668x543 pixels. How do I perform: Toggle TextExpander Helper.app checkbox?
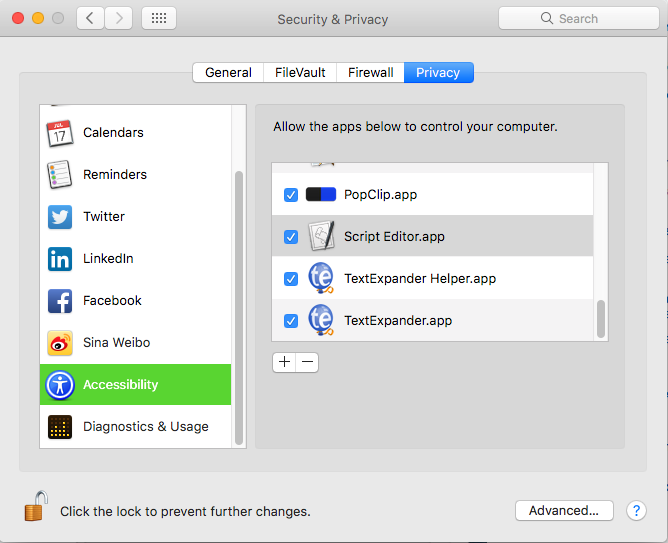point(291,279)
